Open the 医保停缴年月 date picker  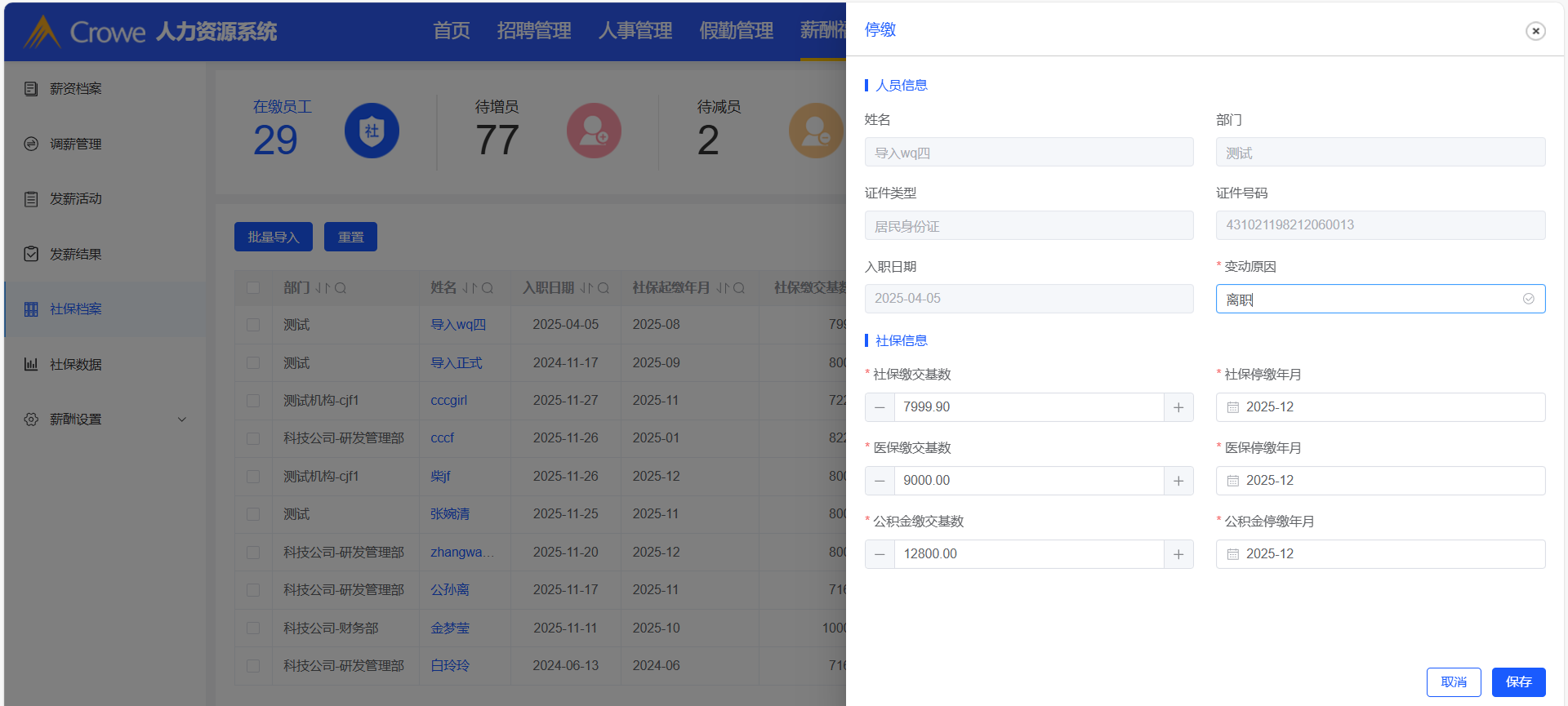(1380, 481)
